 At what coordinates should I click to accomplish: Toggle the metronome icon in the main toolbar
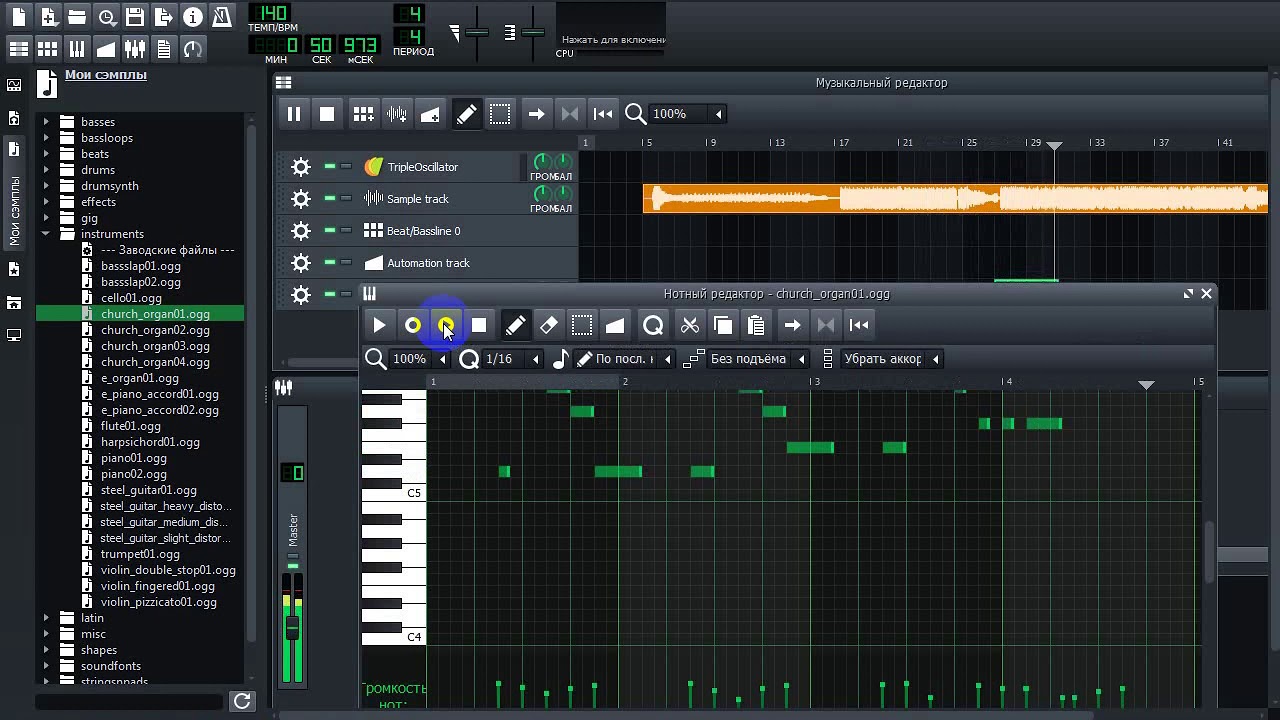click(222, 17)
